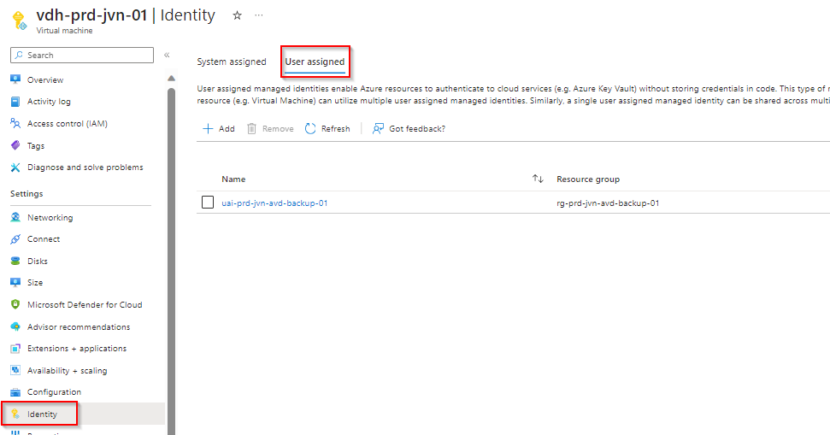Open the Size settings
The width and height of the screenshot is (830, 435).
coord(35,283)
